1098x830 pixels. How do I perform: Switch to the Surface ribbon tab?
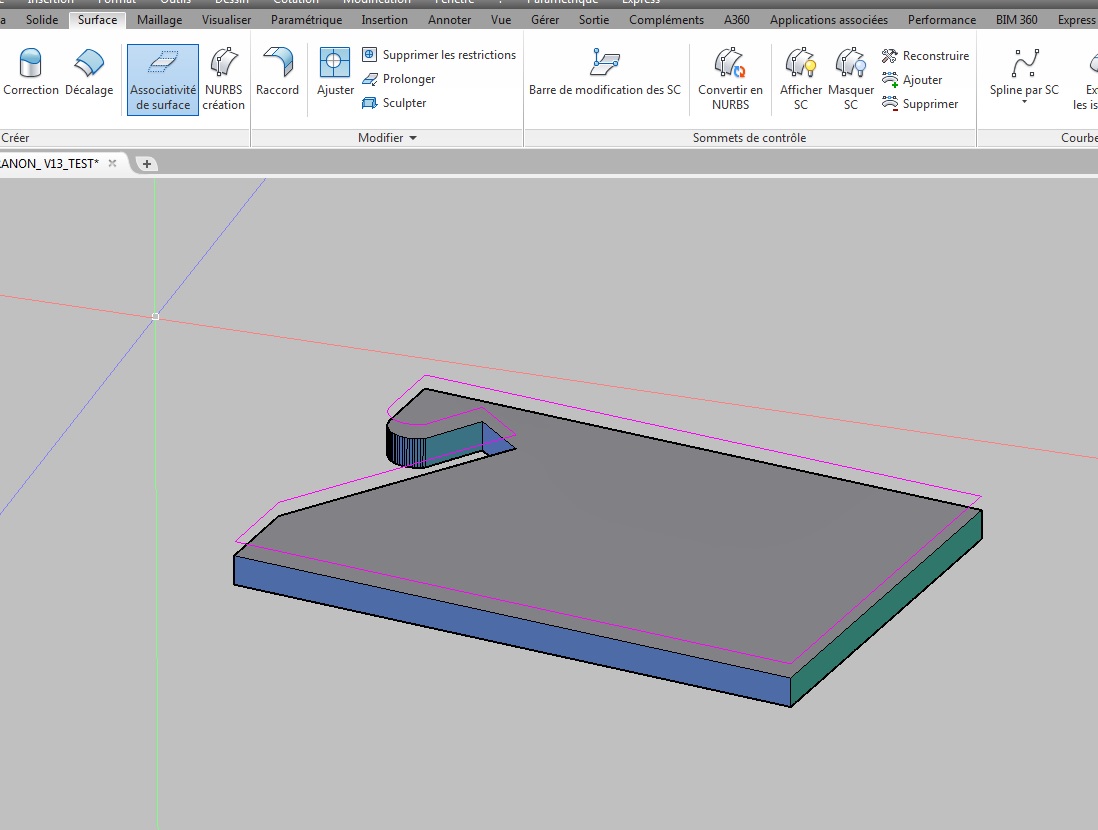point(97,20)
